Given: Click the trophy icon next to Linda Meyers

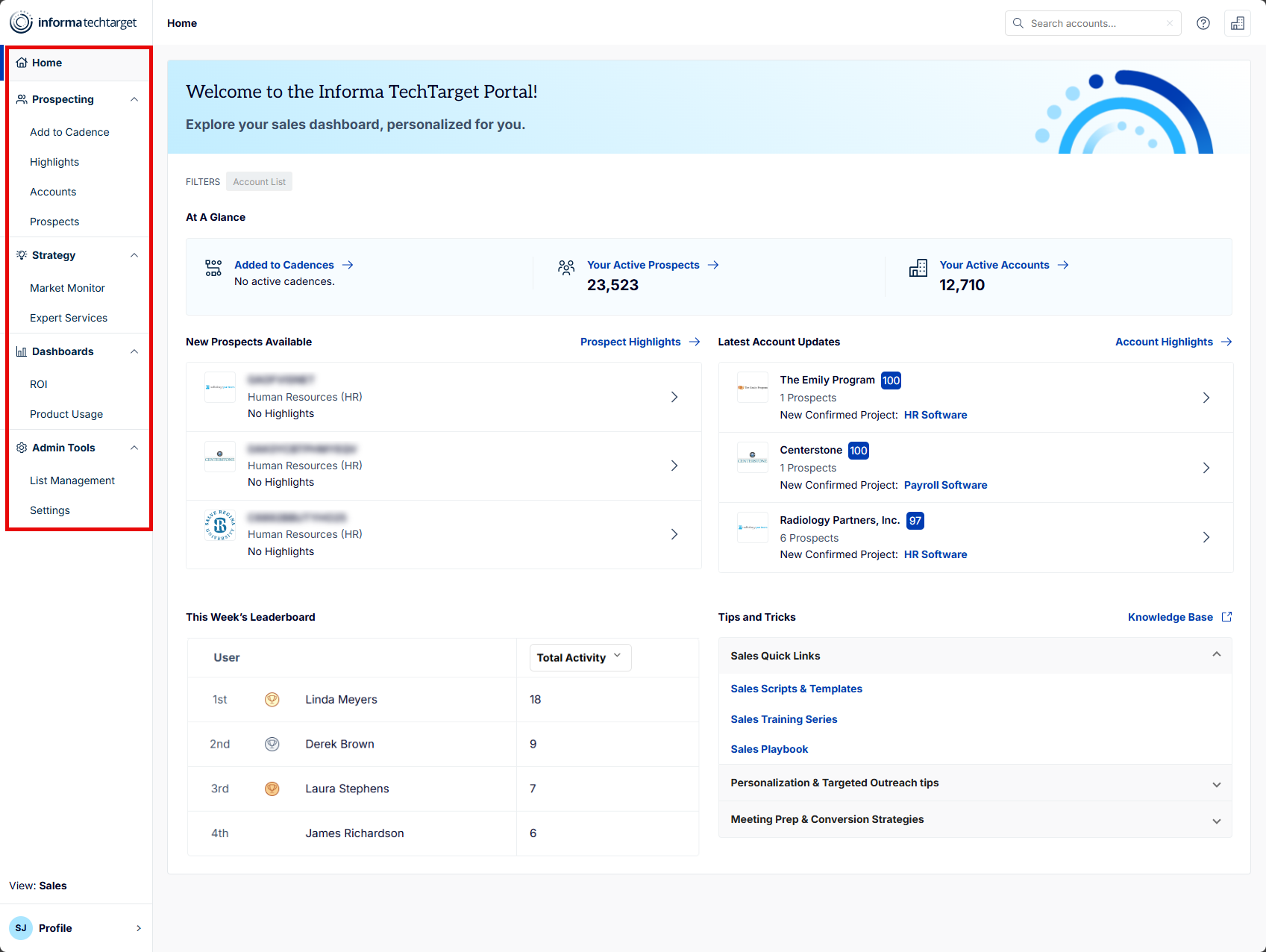Looking at the screenshot, I should tap(272, 699).
